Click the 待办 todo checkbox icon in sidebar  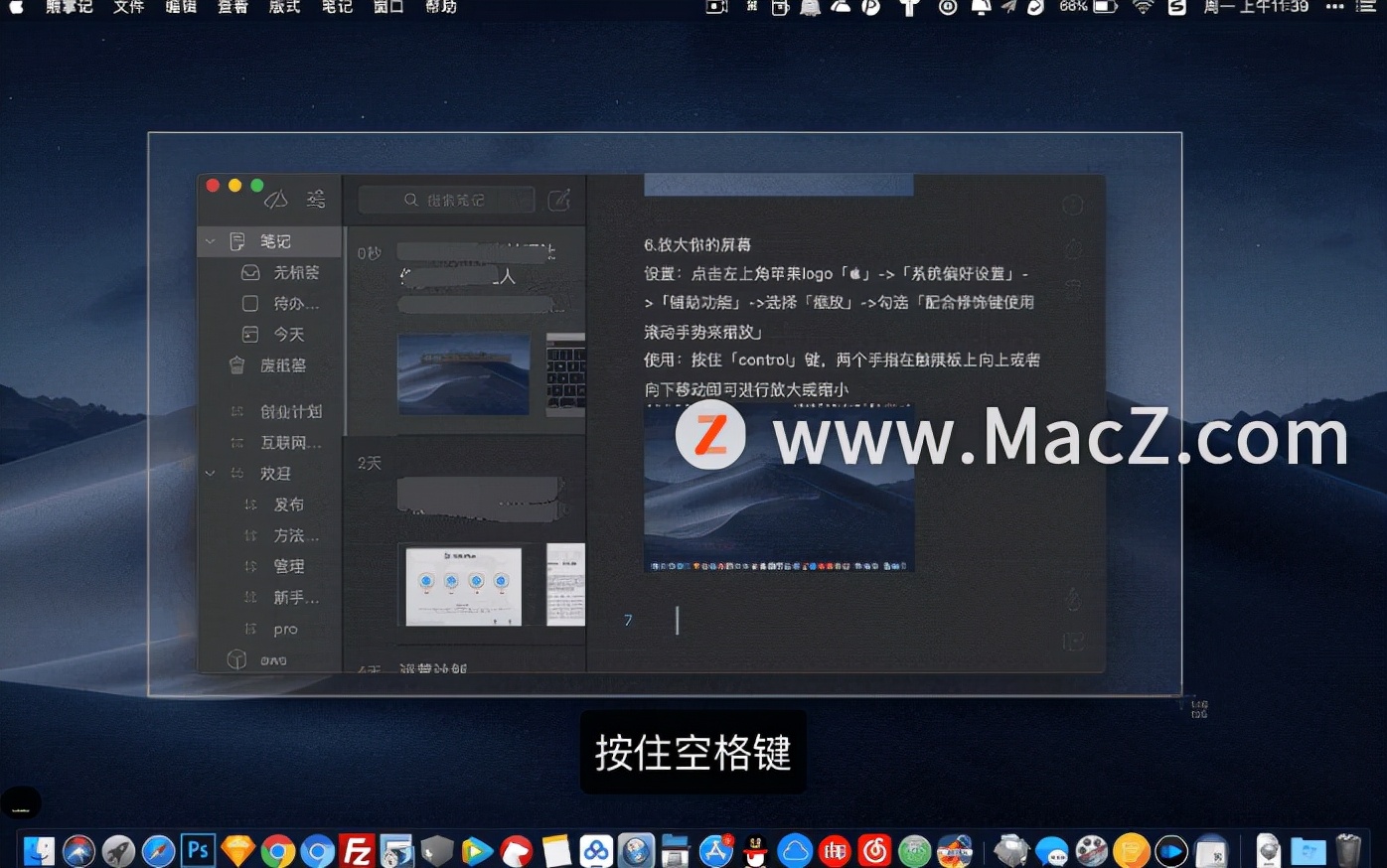pos(249,303)
